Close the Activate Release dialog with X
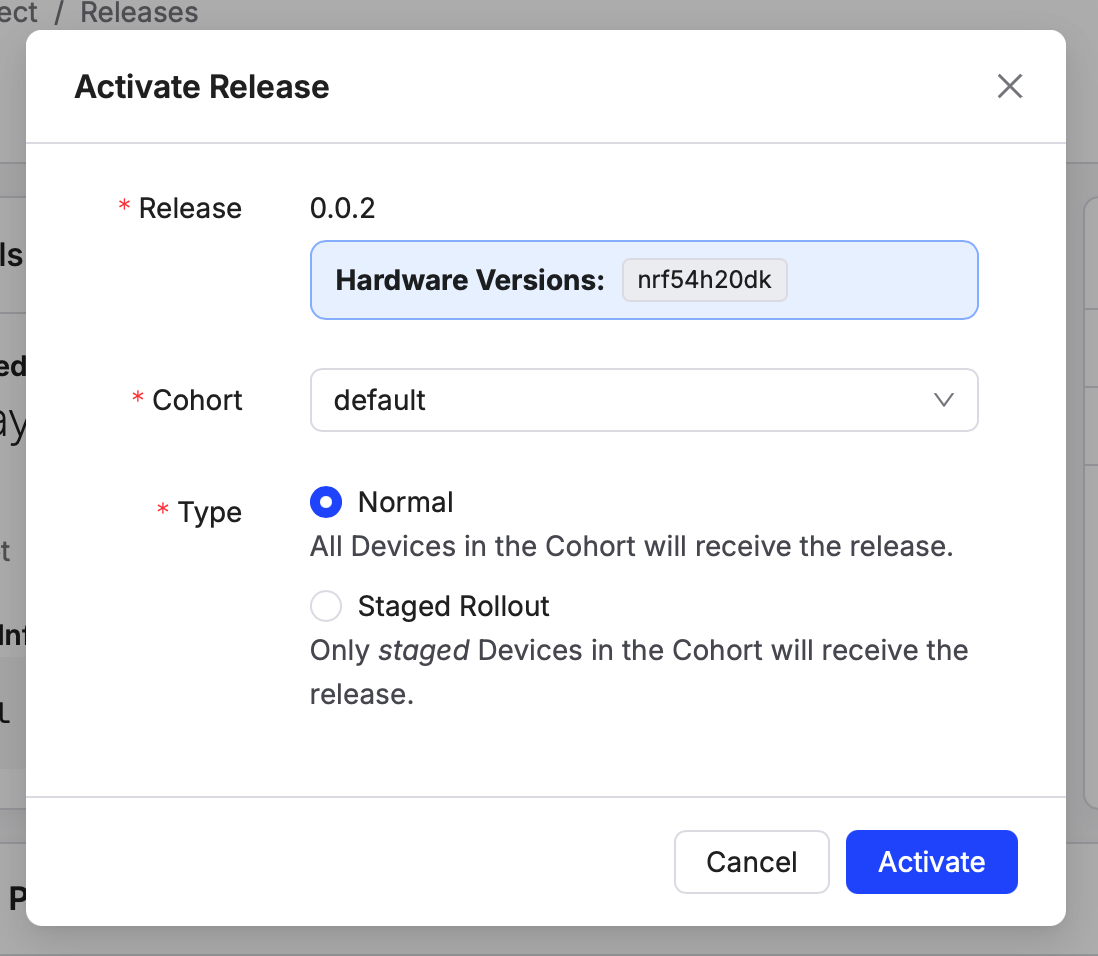This screenshot has height=956, width=1098. click(x=1009, y=87)
